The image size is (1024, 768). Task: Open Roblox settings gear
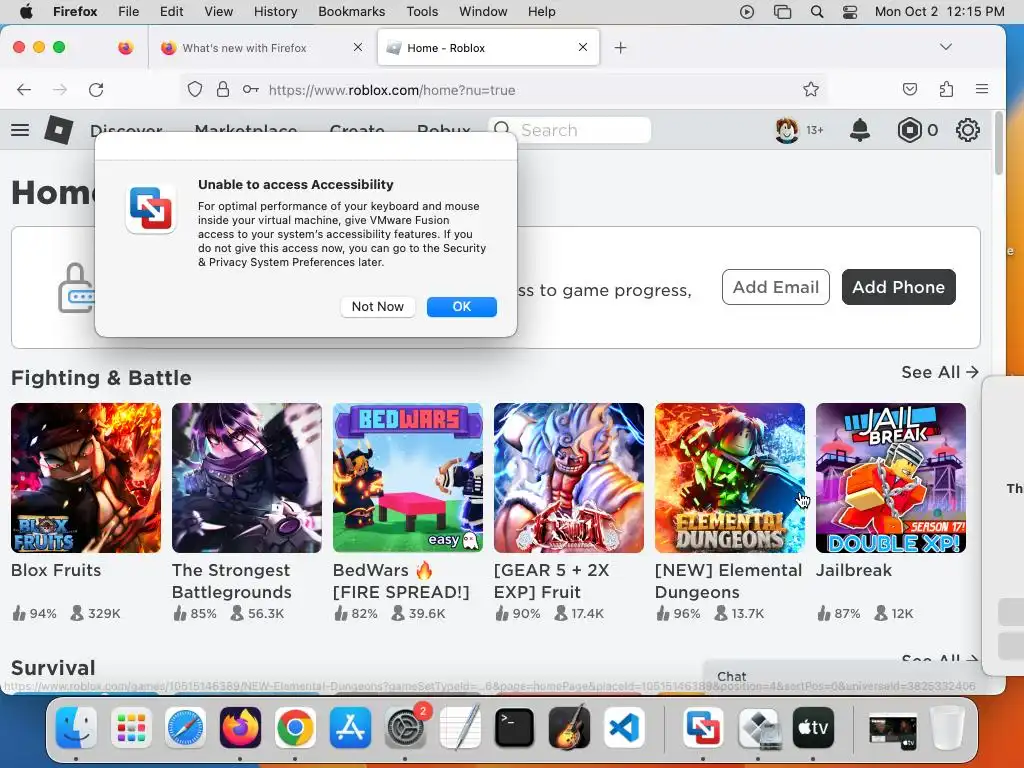967,130
